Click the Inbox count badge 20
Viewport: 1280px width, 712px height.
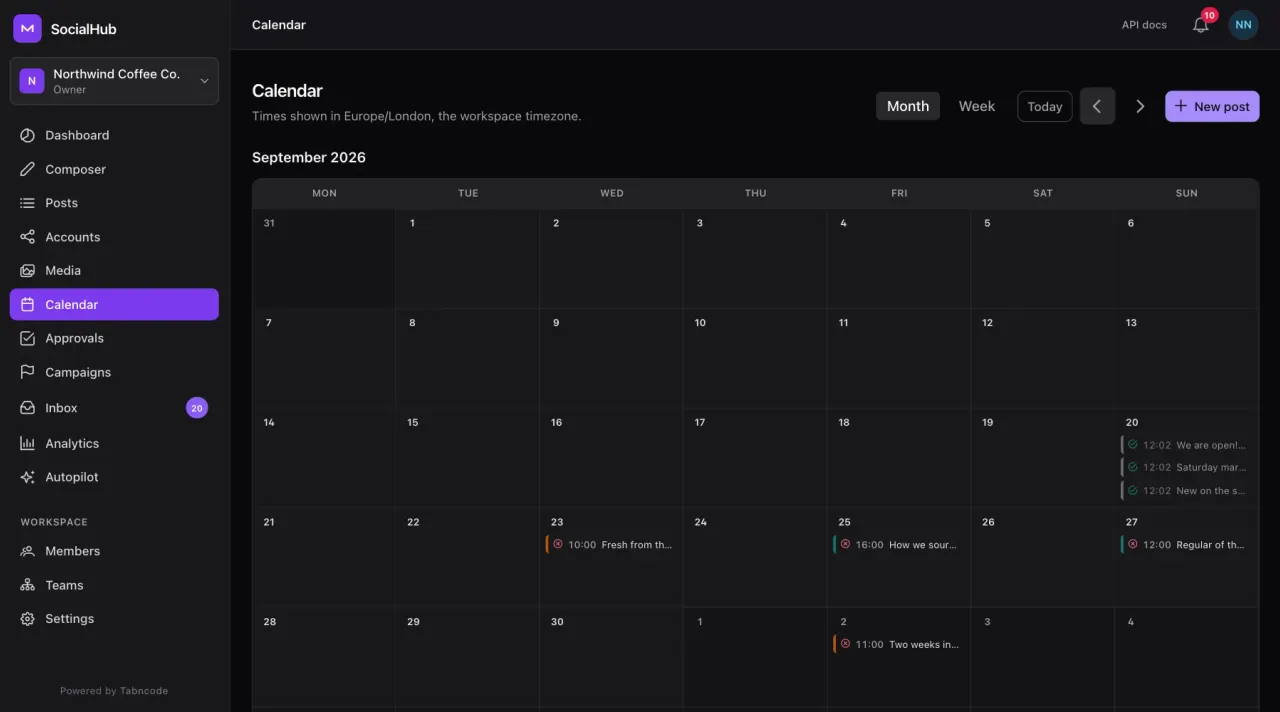coord(197,408)
